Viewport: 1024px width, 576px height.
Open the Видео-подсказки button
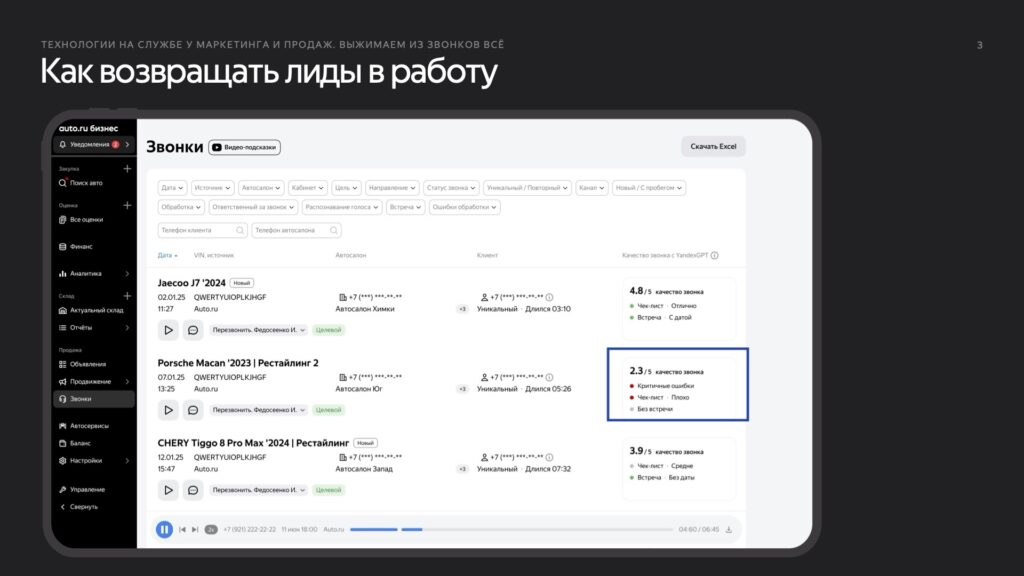point(244,147)
